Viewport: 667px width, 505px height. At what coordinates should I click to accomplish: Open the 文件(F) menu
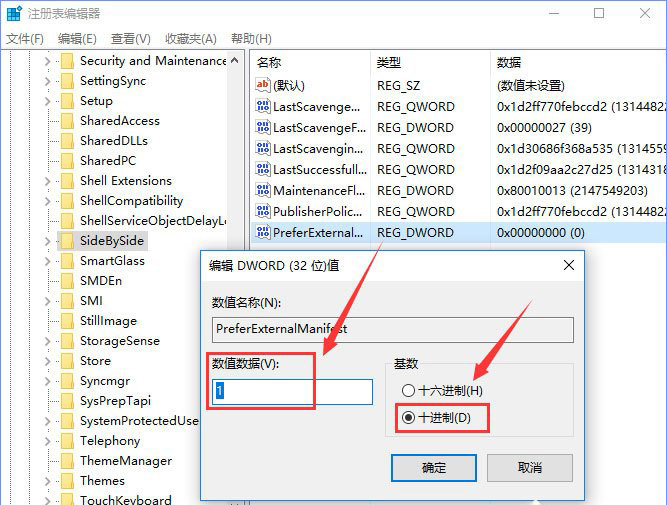pyautogui.click(x=25, y=39)
